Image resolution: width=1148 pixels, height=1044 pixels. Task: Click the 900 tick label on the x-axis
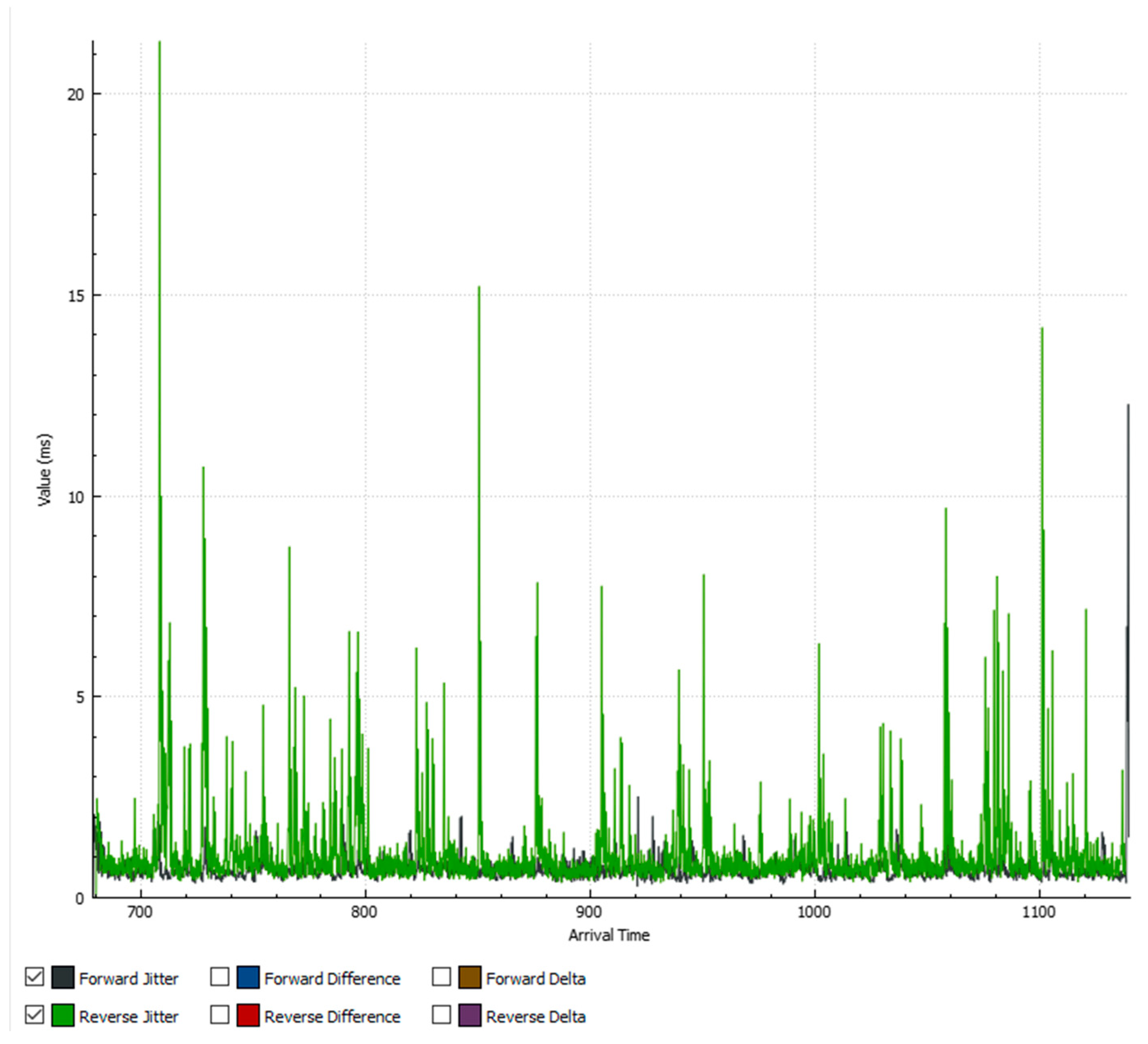tap(588, 912)
